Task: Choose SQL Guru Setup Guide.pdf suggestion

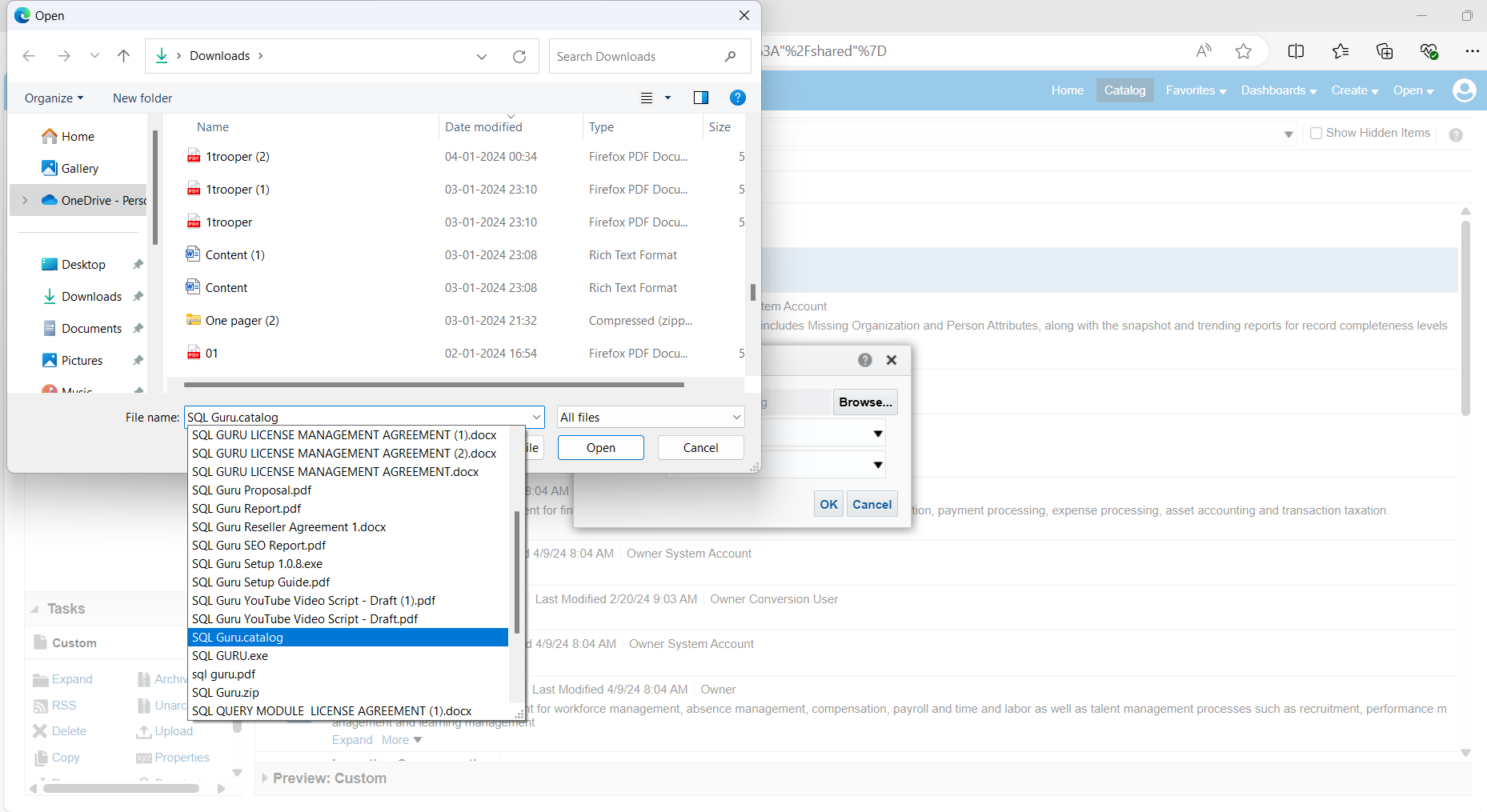Action: pyautogui.click(x=348, y=582)
